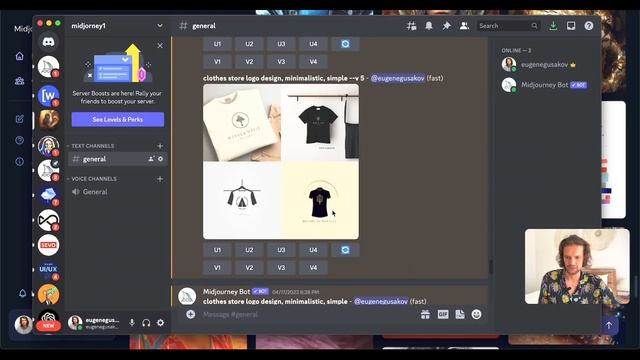Image resolution: width=640 pixels, height=360 pixels.
Task: Click upper V4 variation button
Action: (x=313, y=62)
